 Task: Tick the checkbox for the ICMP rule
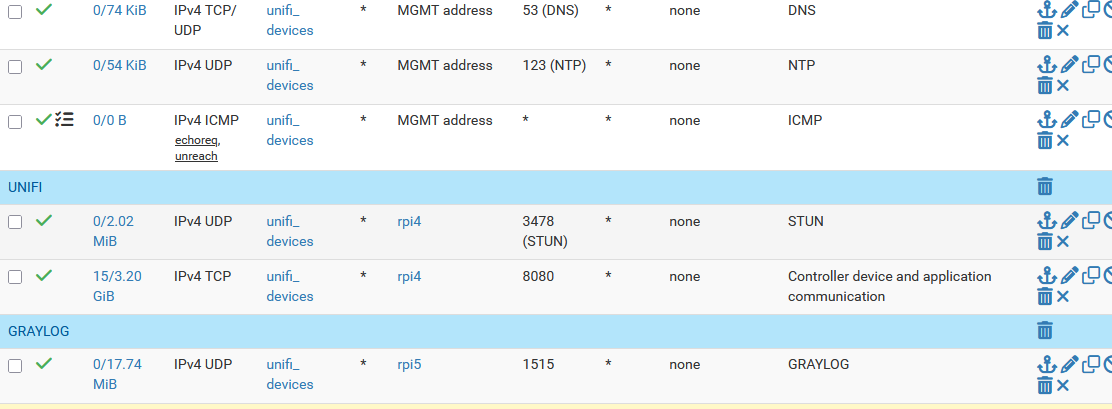pos(15,121)
